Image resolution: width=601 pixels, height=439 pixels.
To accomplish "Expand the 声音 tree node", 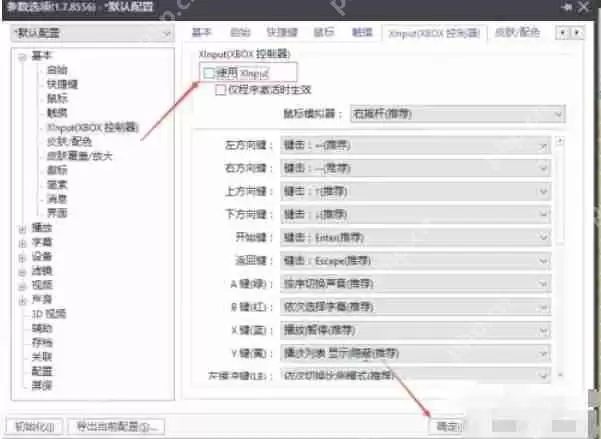I will 22,301.
